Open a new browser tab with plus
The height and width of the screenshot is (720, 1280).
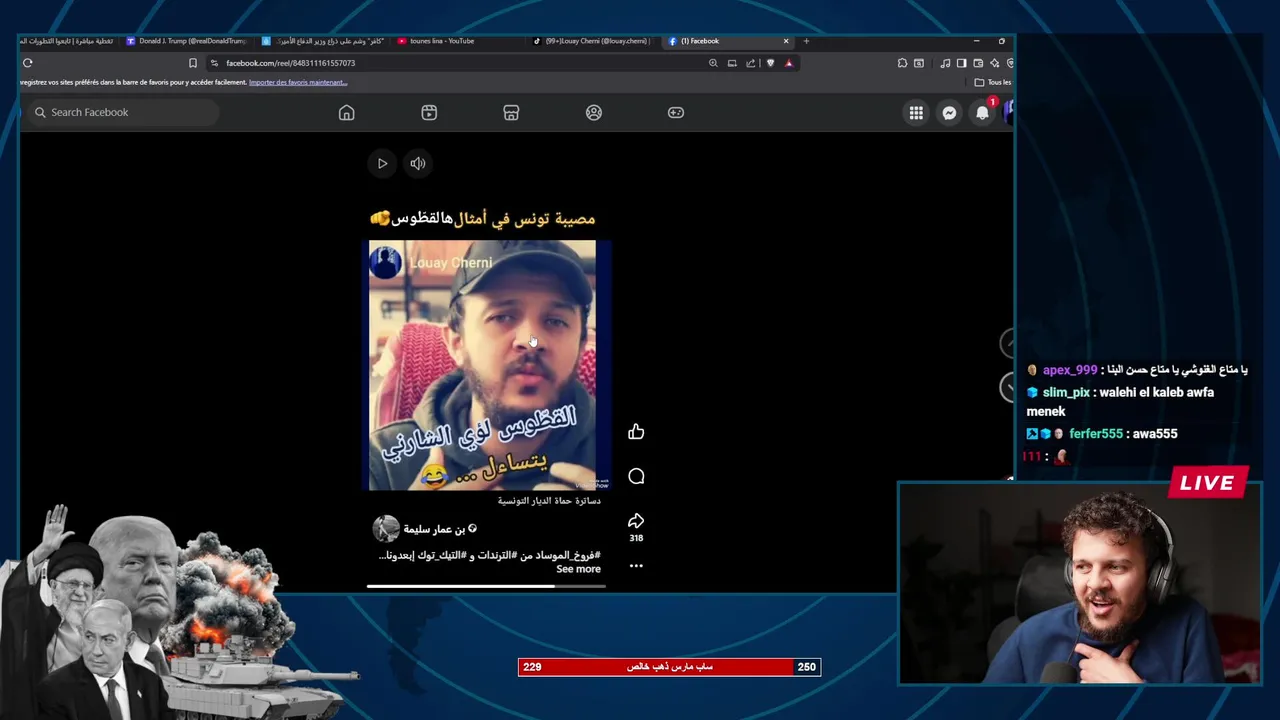tap(807, 41)
